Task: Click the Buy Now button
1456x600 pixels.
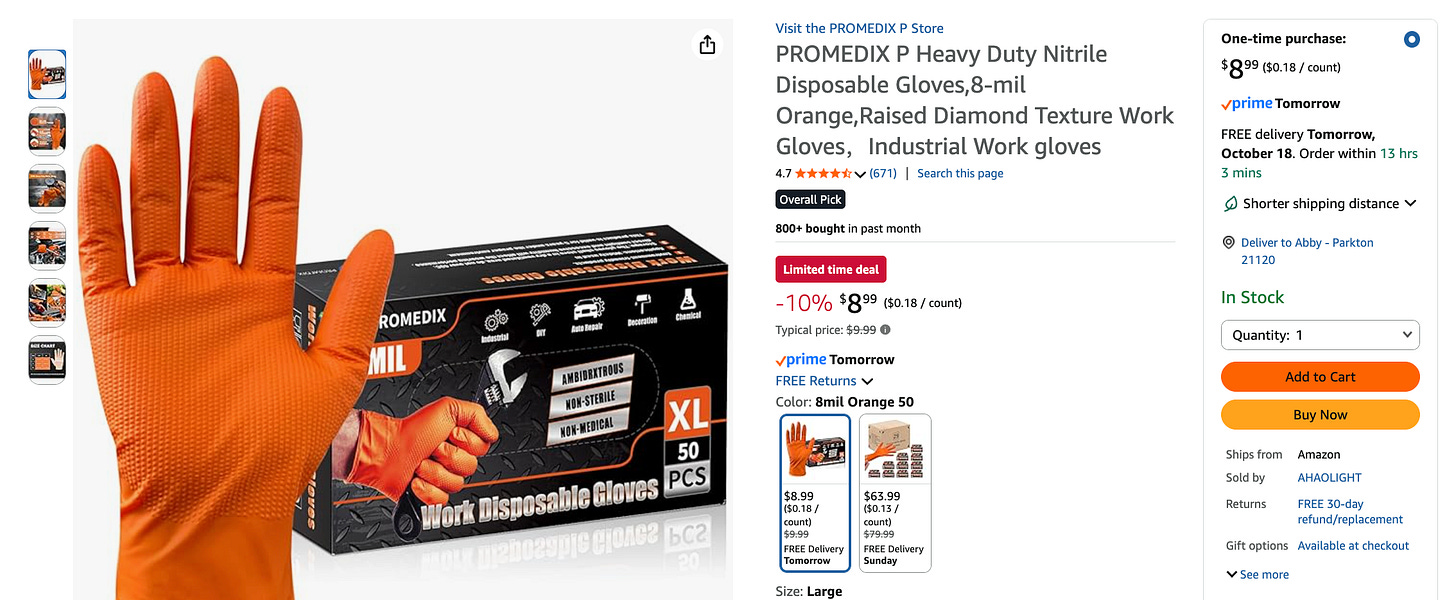Action: [1320, 415]
